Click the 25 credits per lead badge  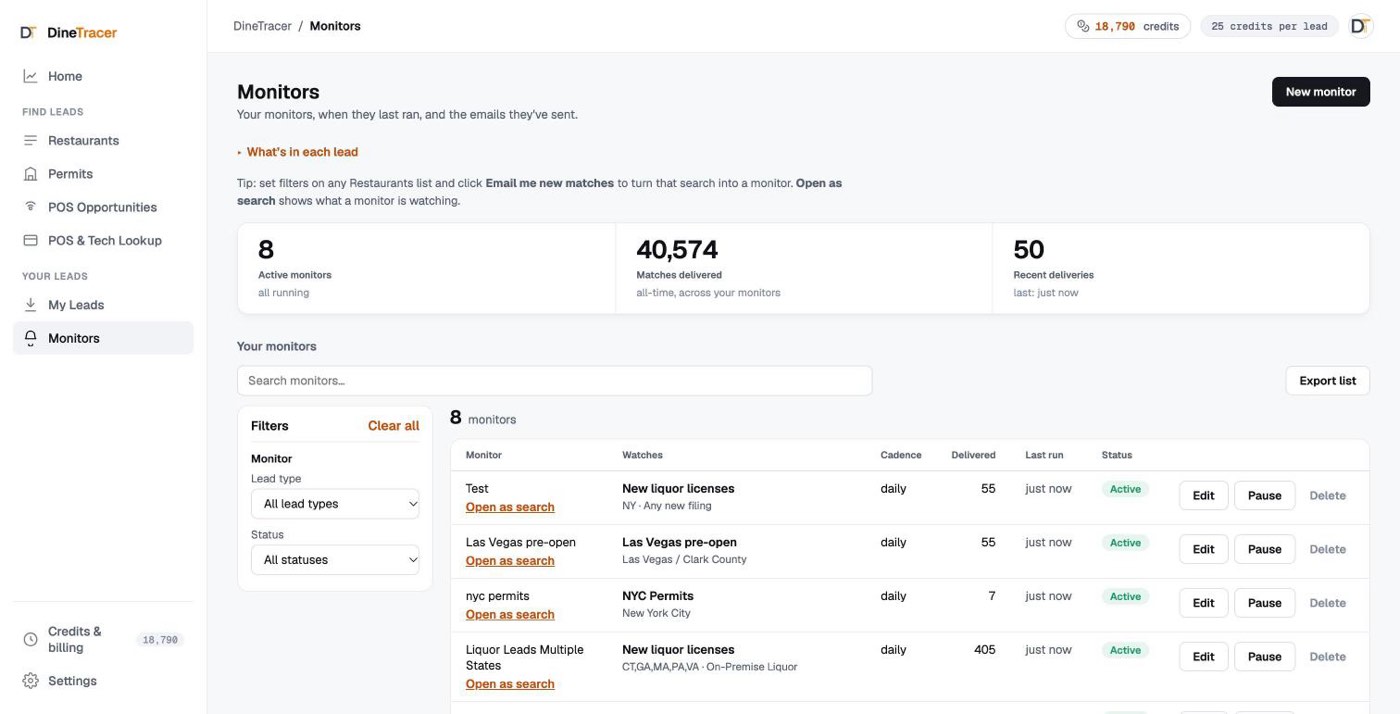point(1269,26)
